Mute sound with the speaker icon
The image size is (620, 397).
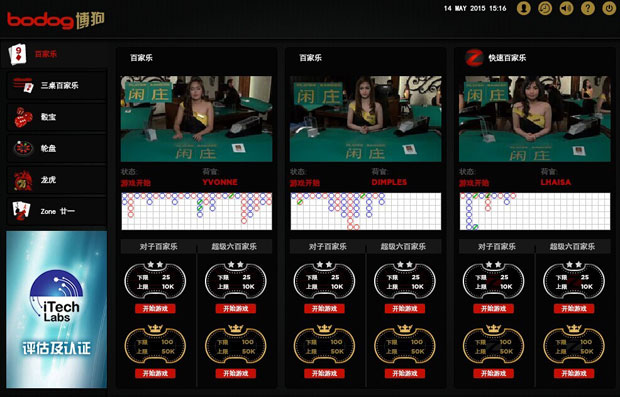coord(566,8)
